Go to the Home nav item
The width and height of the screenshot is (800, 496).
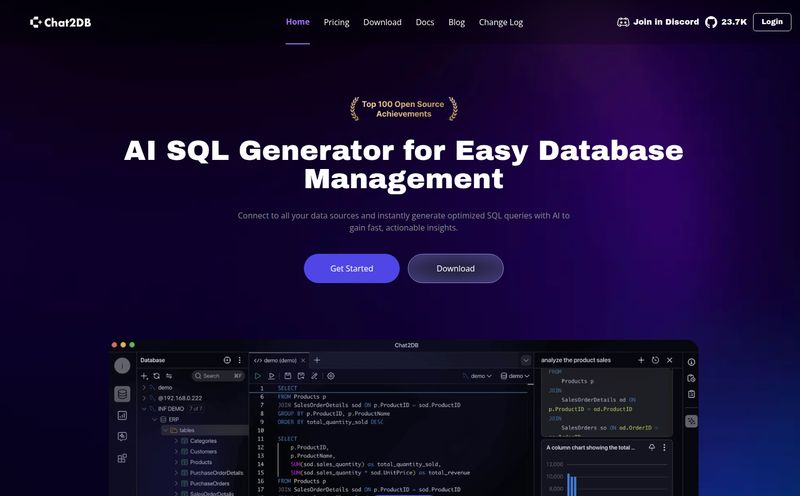(297, 22)
